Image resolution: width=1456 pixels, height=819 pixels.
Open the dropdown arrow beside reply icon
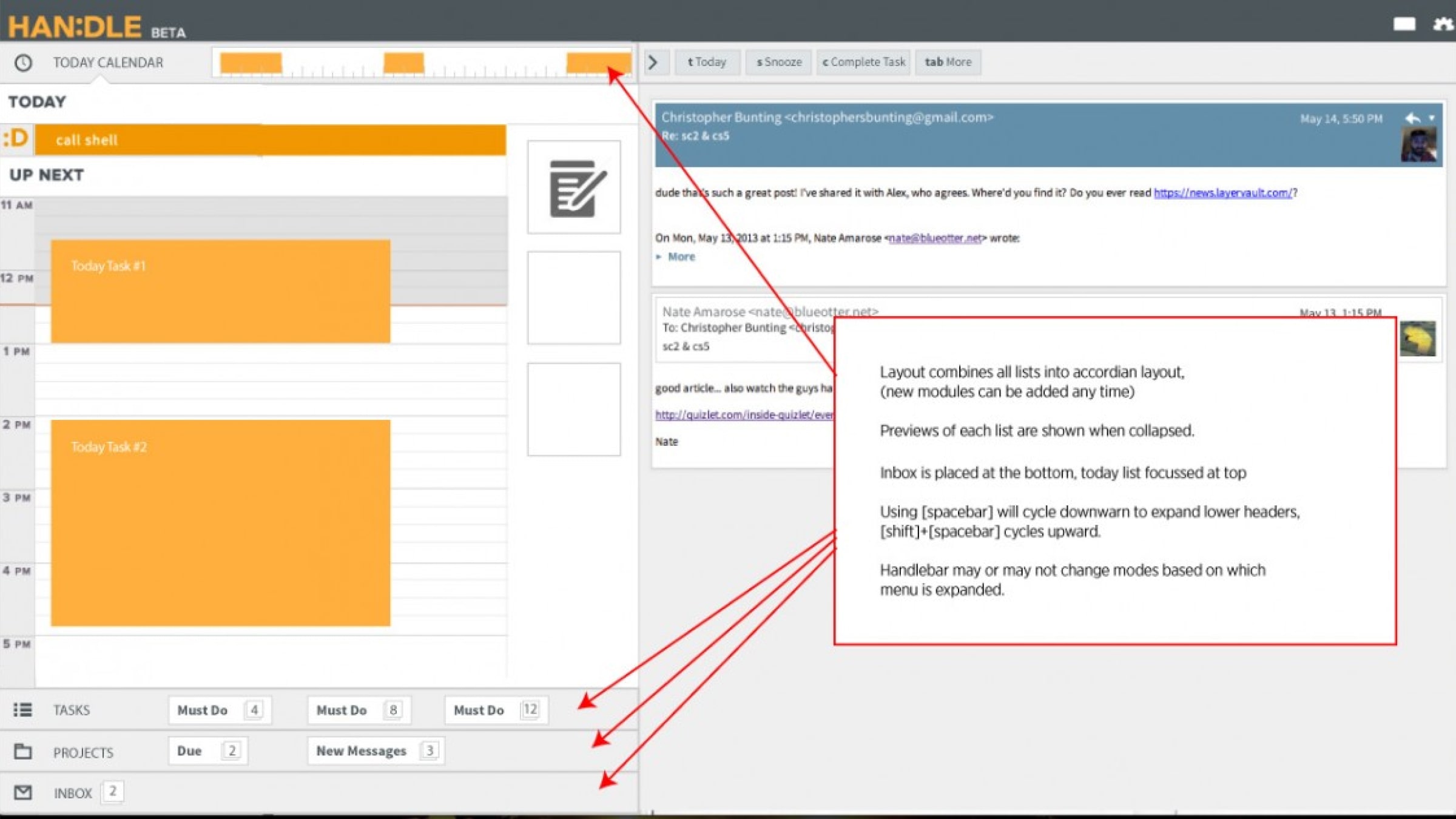tap(1432, 118)
